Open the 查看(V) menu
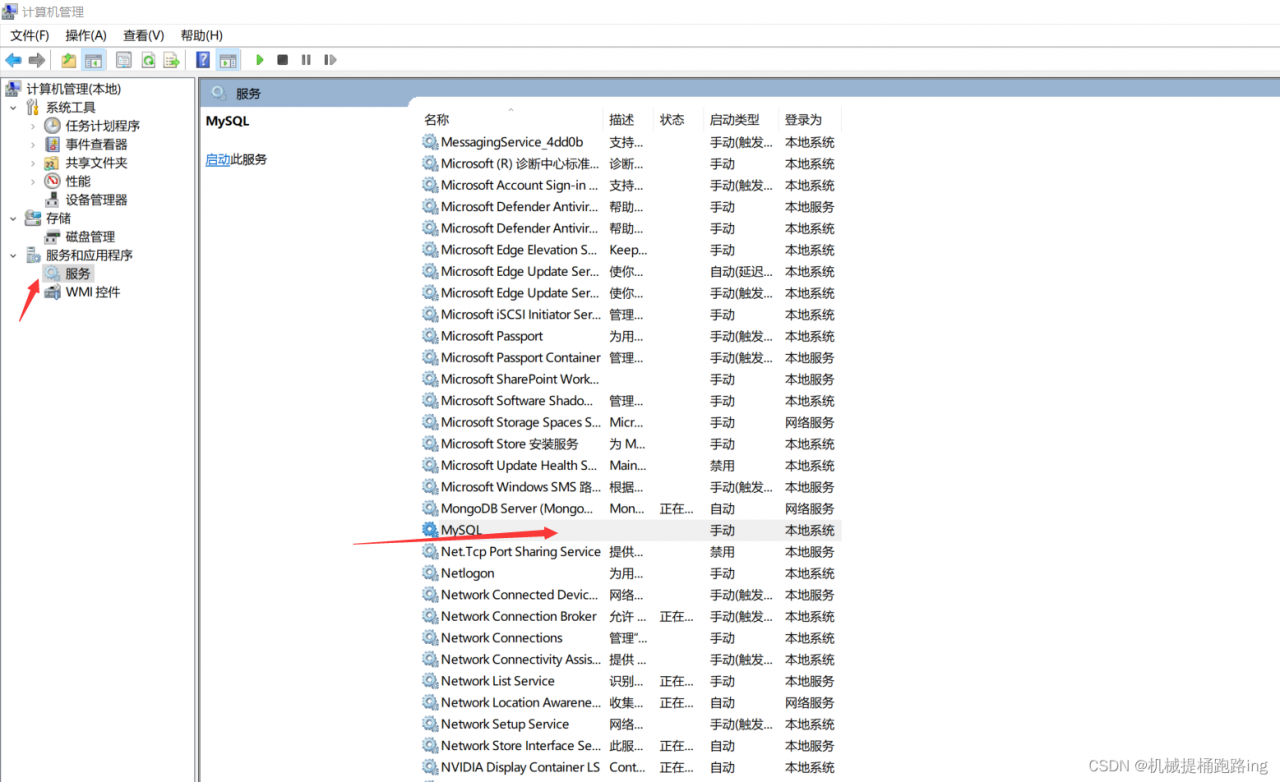The width and height of the screenshot is (1280, 782). tap(143, 35)
